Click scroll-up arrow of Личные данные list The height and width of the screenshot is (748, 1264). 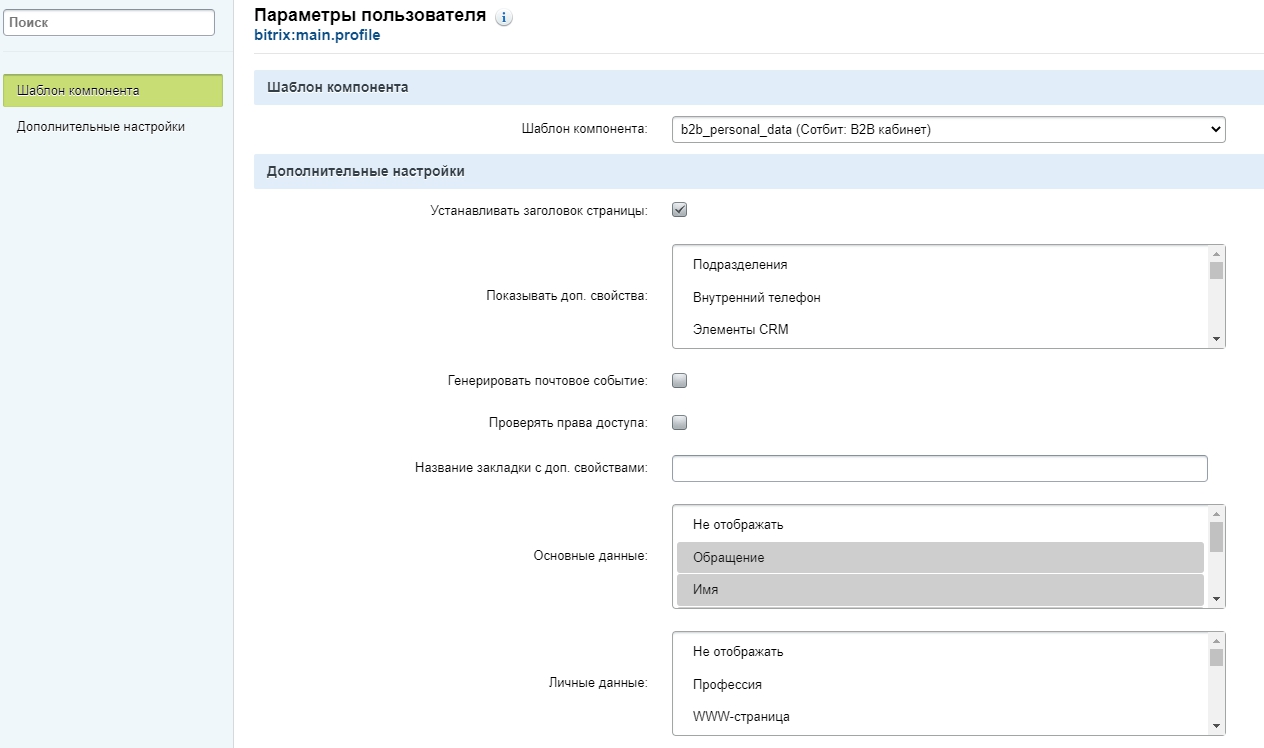[1216, 641]
